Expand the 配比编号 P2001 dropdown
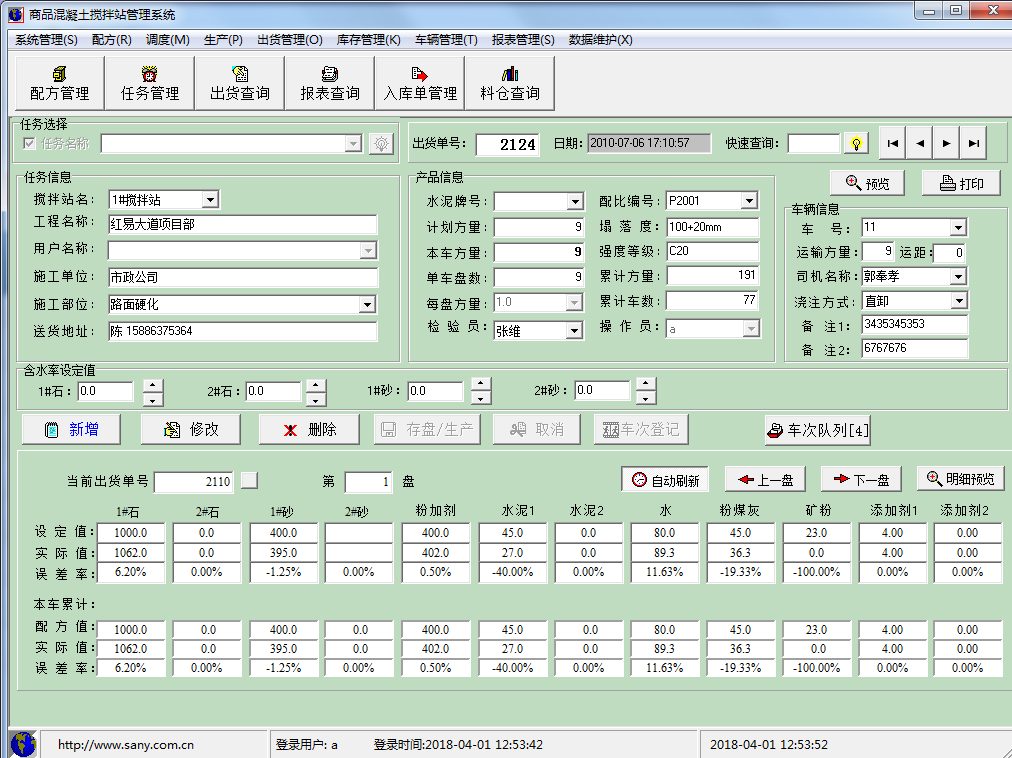The image size is (1012, 758). [x=749, y=201]
